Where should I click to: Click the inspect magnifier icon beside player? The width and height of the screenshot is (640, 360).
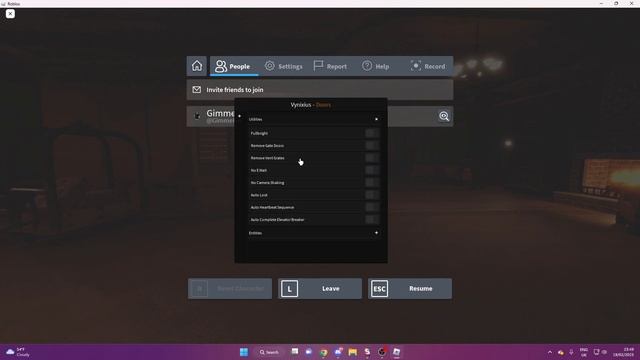444,116
